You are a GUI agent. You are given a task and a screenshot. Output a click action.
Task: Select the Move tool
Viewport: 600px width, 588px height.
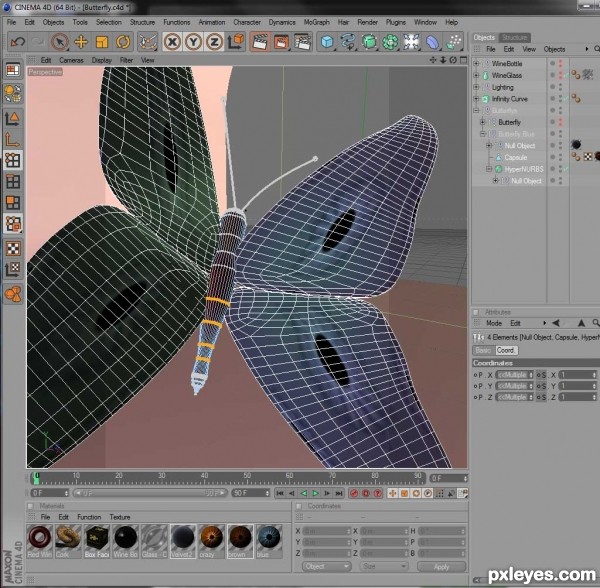(x=81, y=42)
